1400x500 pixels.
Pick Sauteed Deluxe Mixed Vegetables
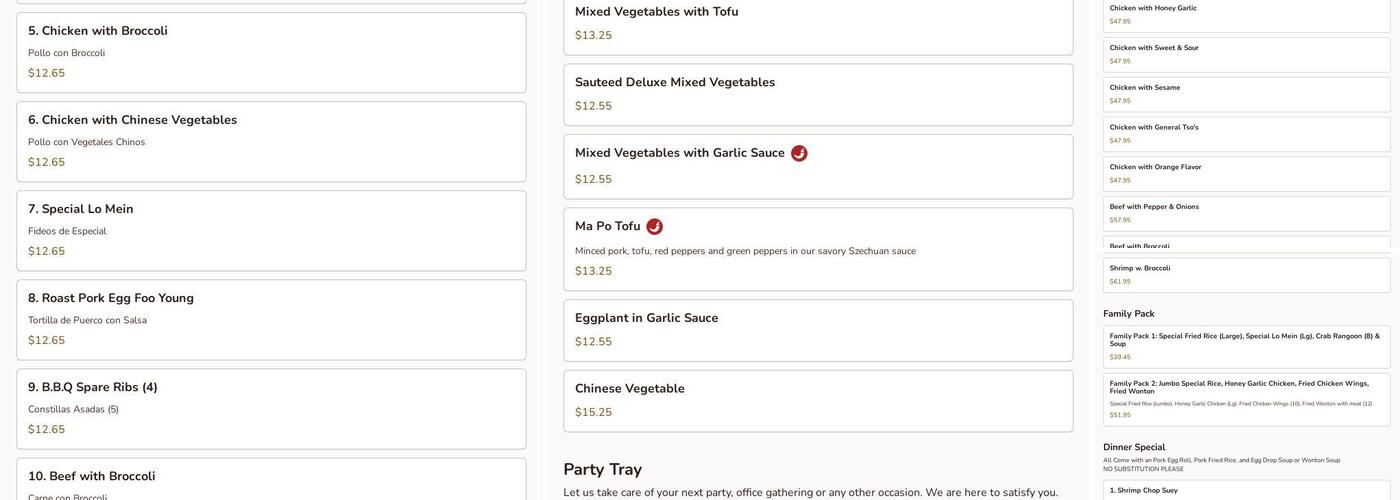[817, 94]
